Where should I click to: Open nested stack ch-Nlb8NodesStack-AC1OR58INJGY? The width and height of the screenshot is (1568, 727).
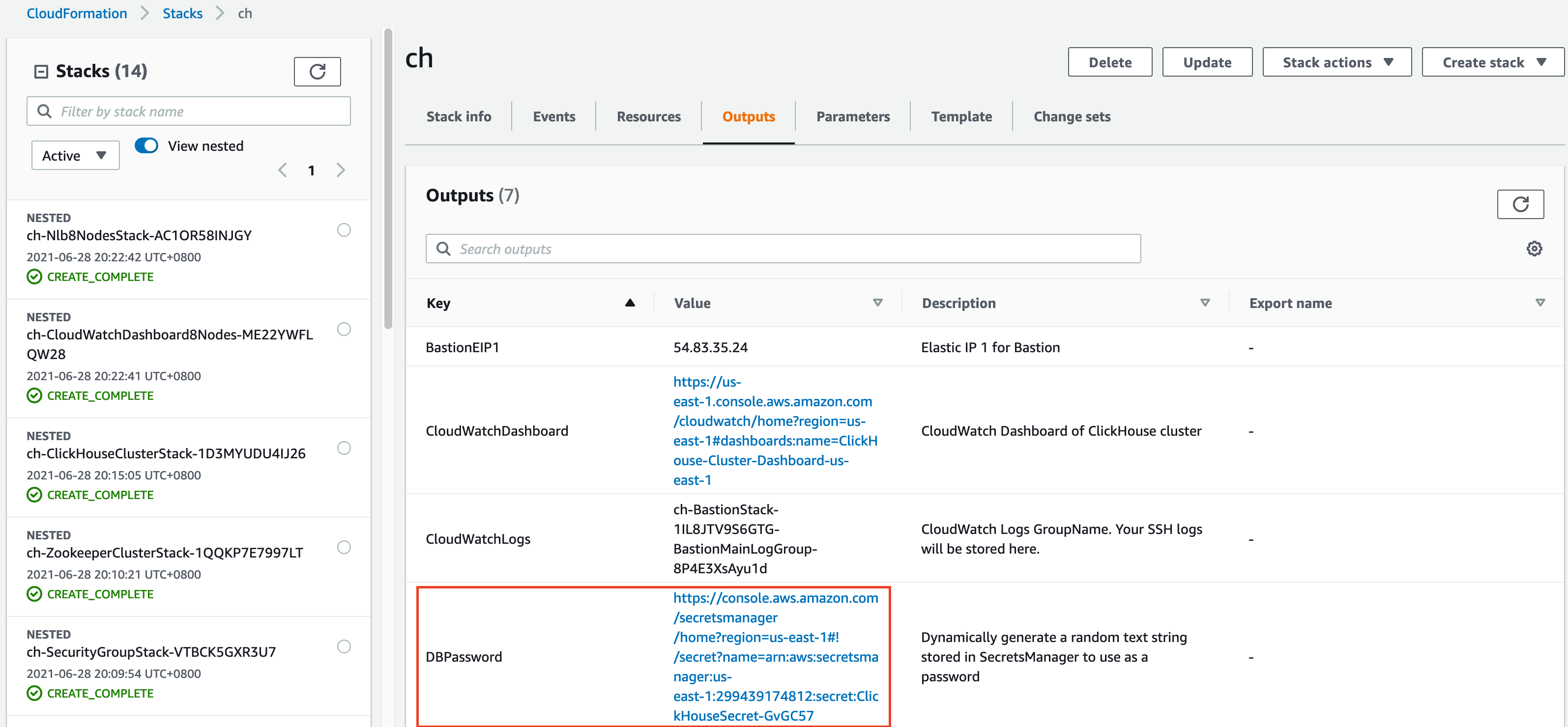[x=139, y=235]
